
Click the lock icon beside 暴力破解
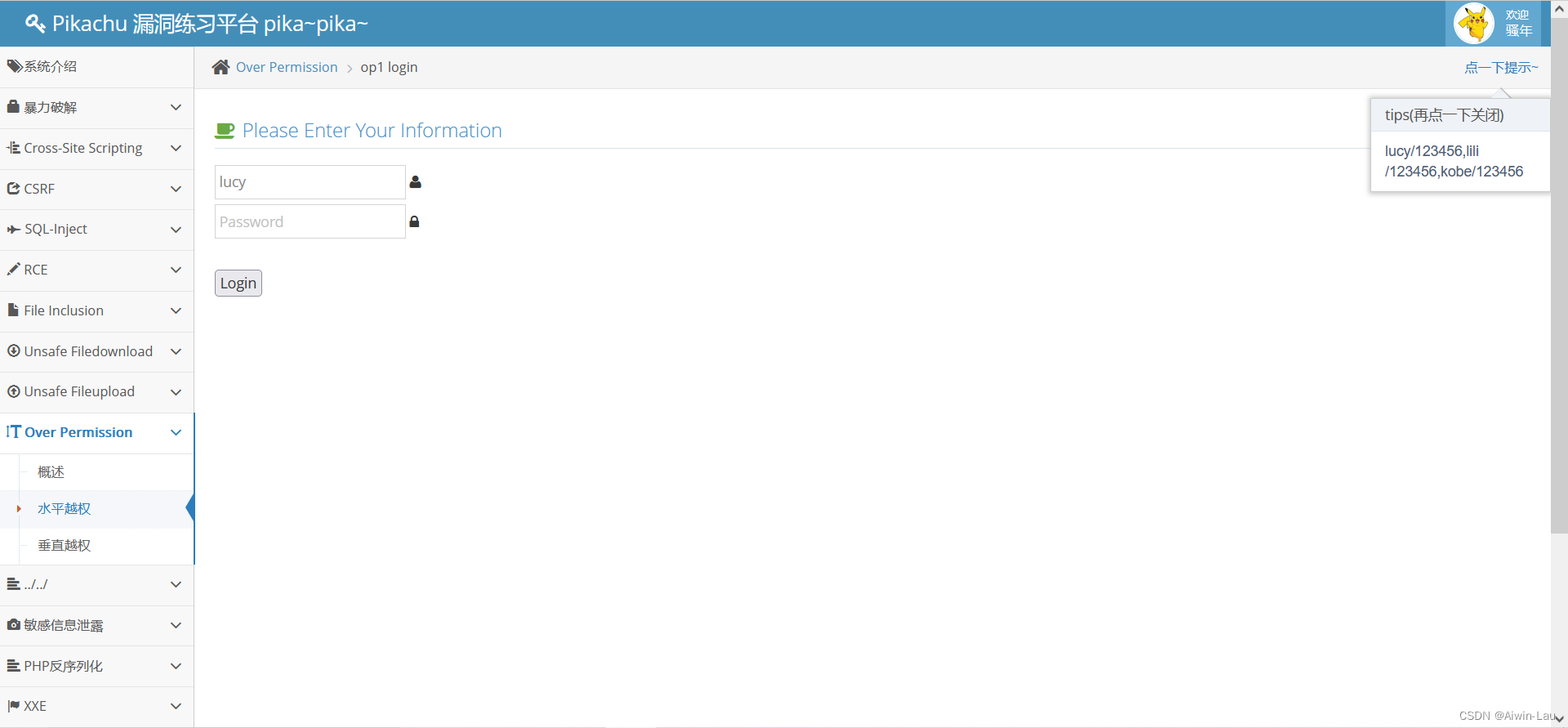(x=13, y=106)
